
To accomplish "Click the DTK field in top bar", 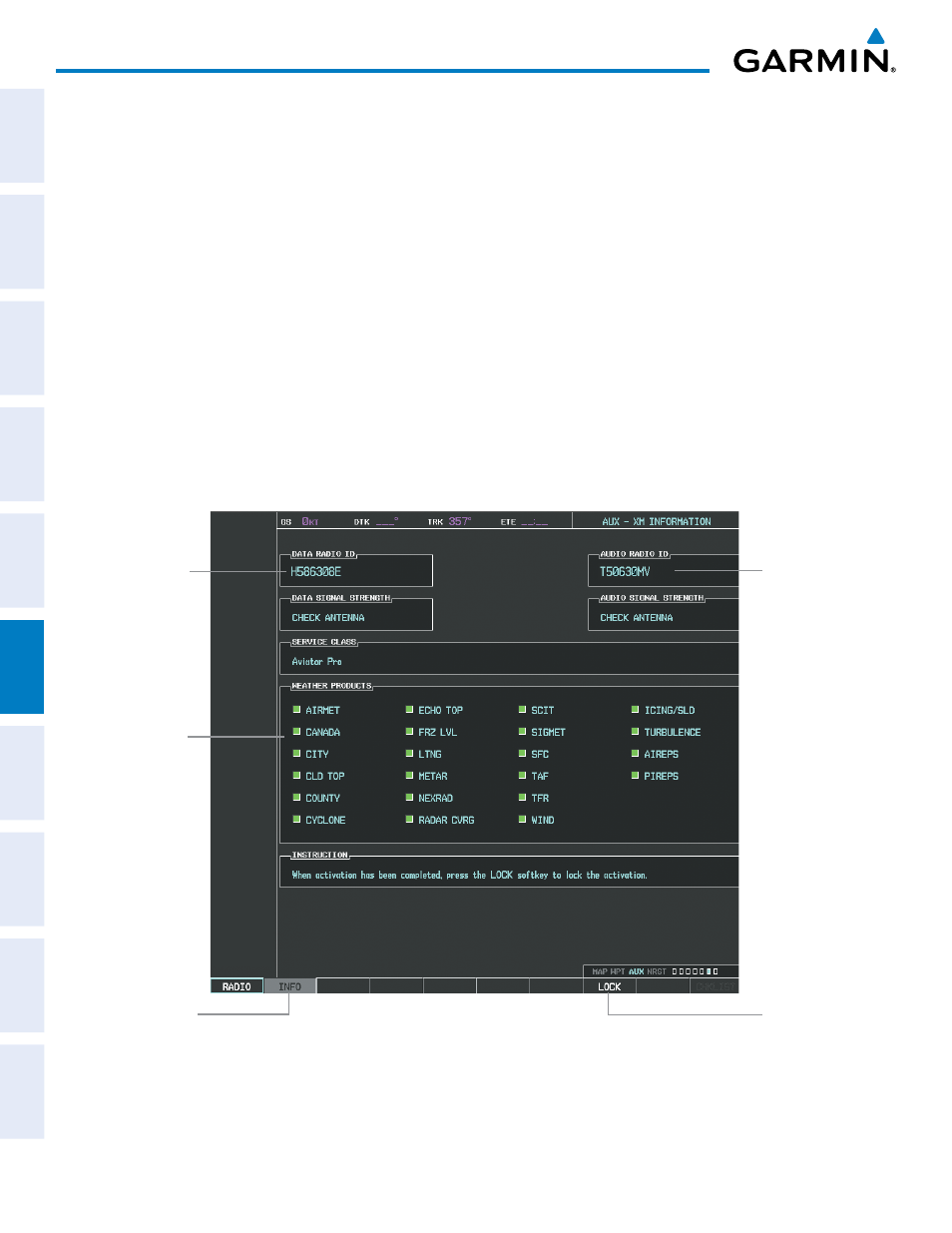I will coord(376,521).
